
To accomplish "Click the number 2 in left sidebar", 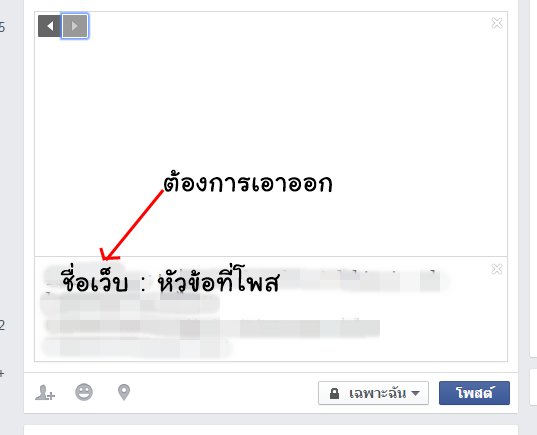I will click(2, 325).
